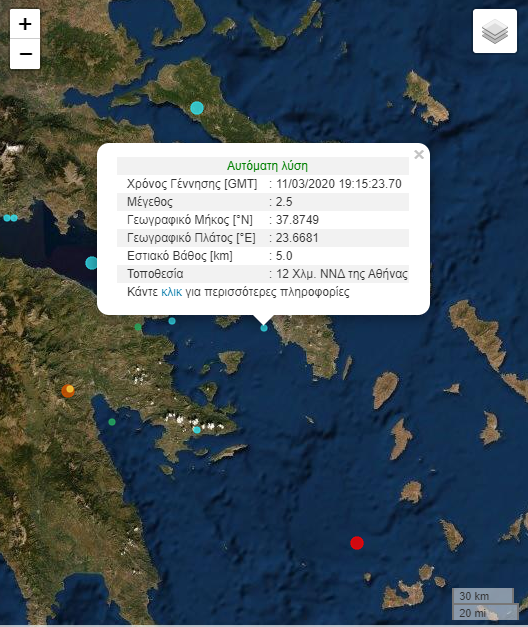Screen dimensions: 528x627
Task: Click the 20 mi scale bar label
Action: pos(472,613)
